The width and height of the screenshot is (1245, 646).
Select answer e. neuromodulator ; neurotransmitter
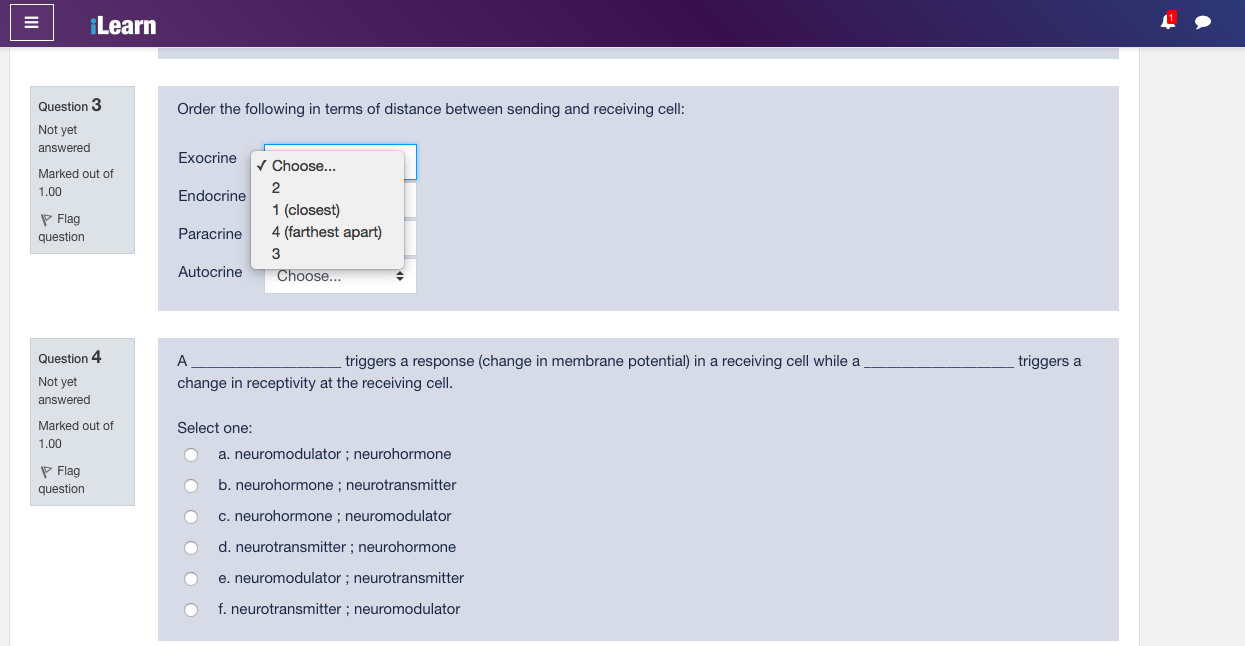[x=191, y=579]
